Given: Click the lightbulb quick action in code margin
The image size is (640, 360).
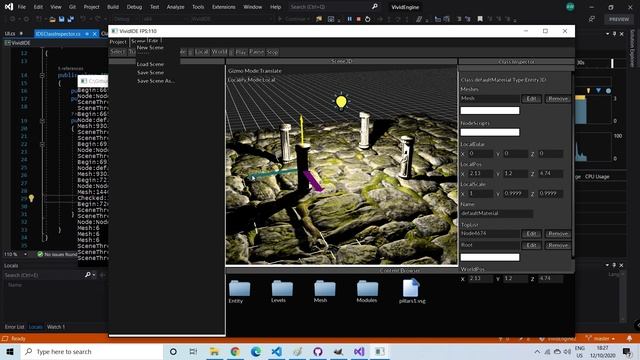Looking at the screenshot, I should pyautogui.click(x=31, y=198).
